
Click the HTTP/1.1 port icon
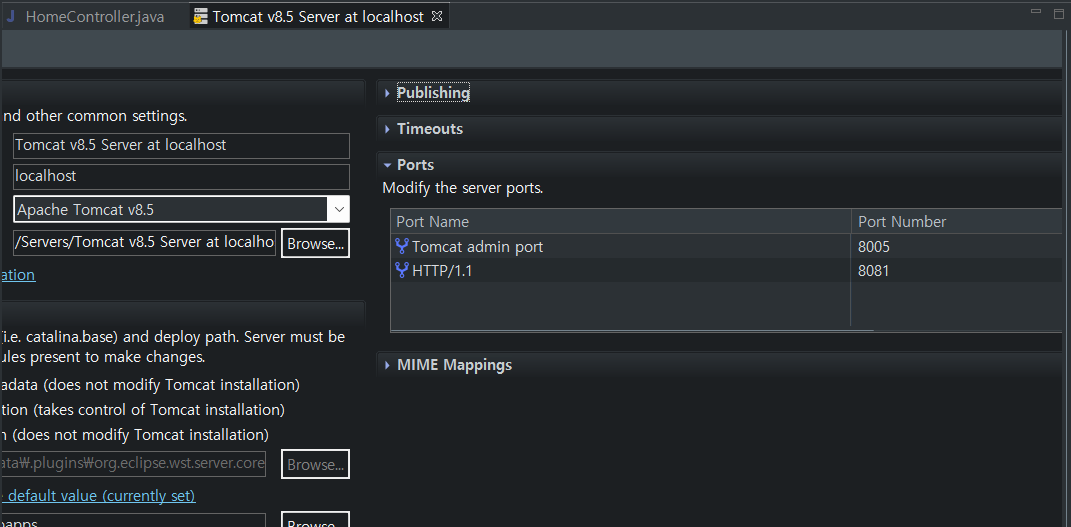pos(402,270)
